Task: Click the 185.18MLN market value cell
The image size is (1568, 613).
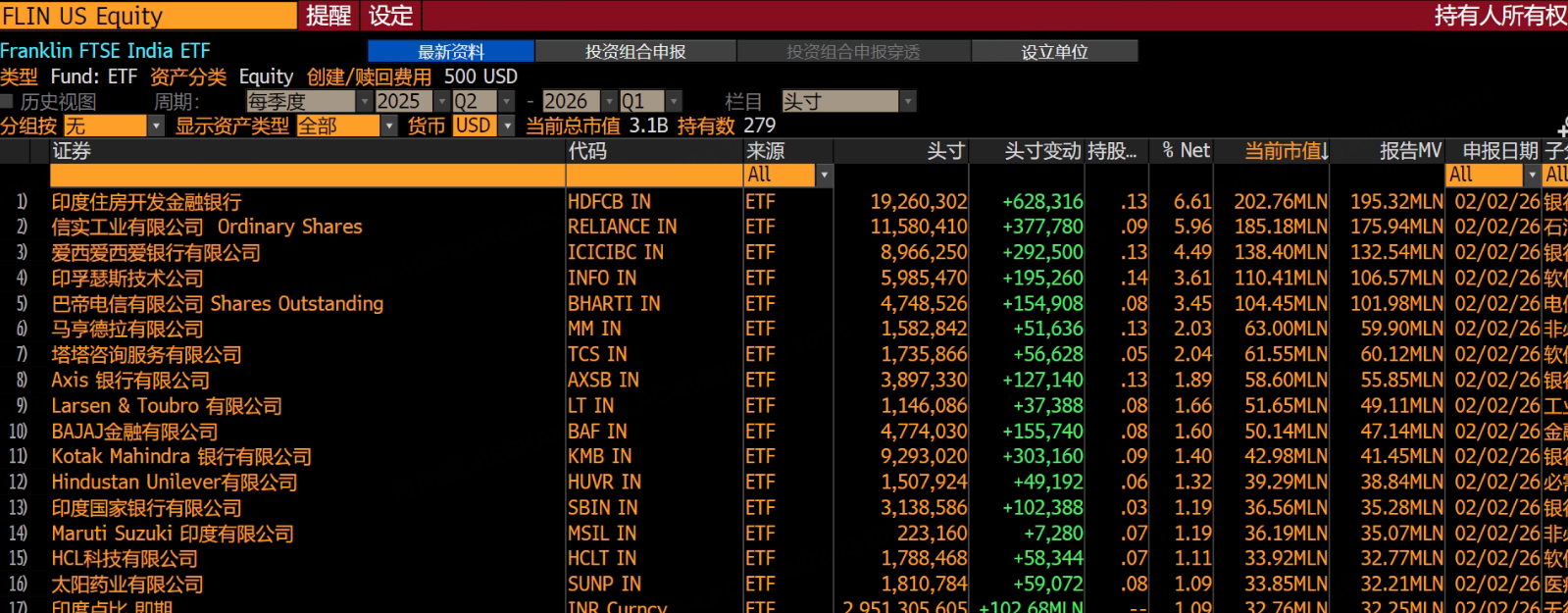Action: [1281, 227]
